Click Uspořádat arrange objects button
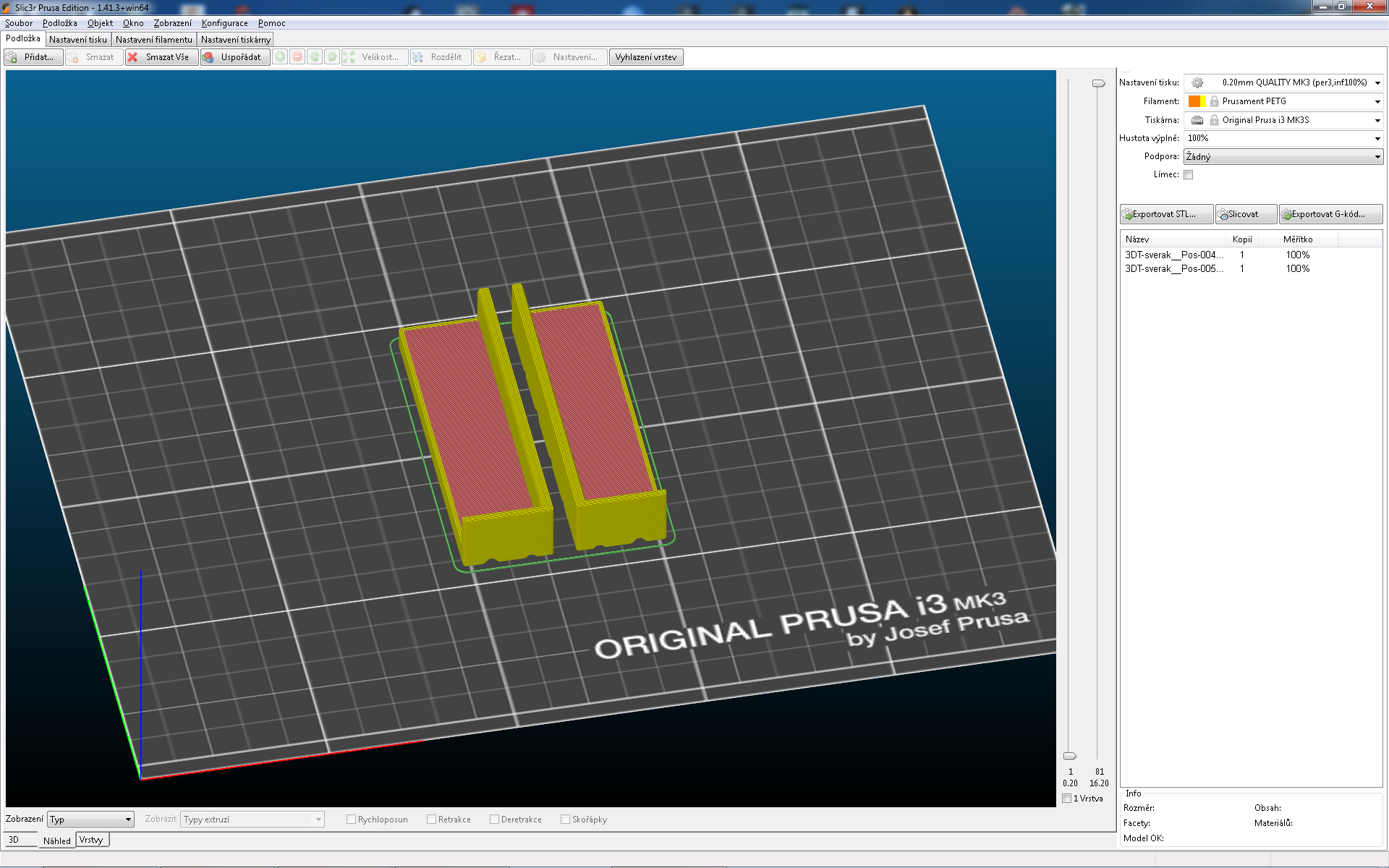1389x868 pixels. pos(235,57)
